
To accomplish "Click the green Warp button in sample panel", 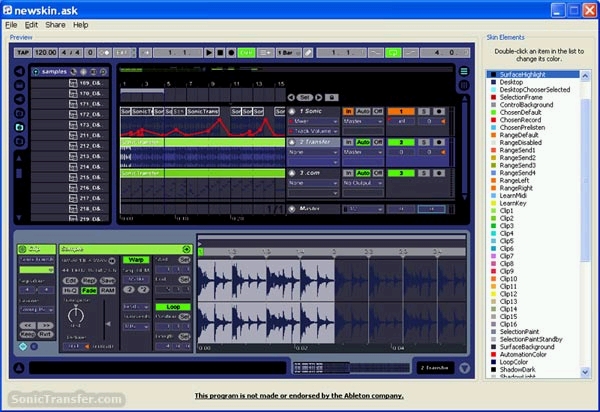I will tap(136, 260).
